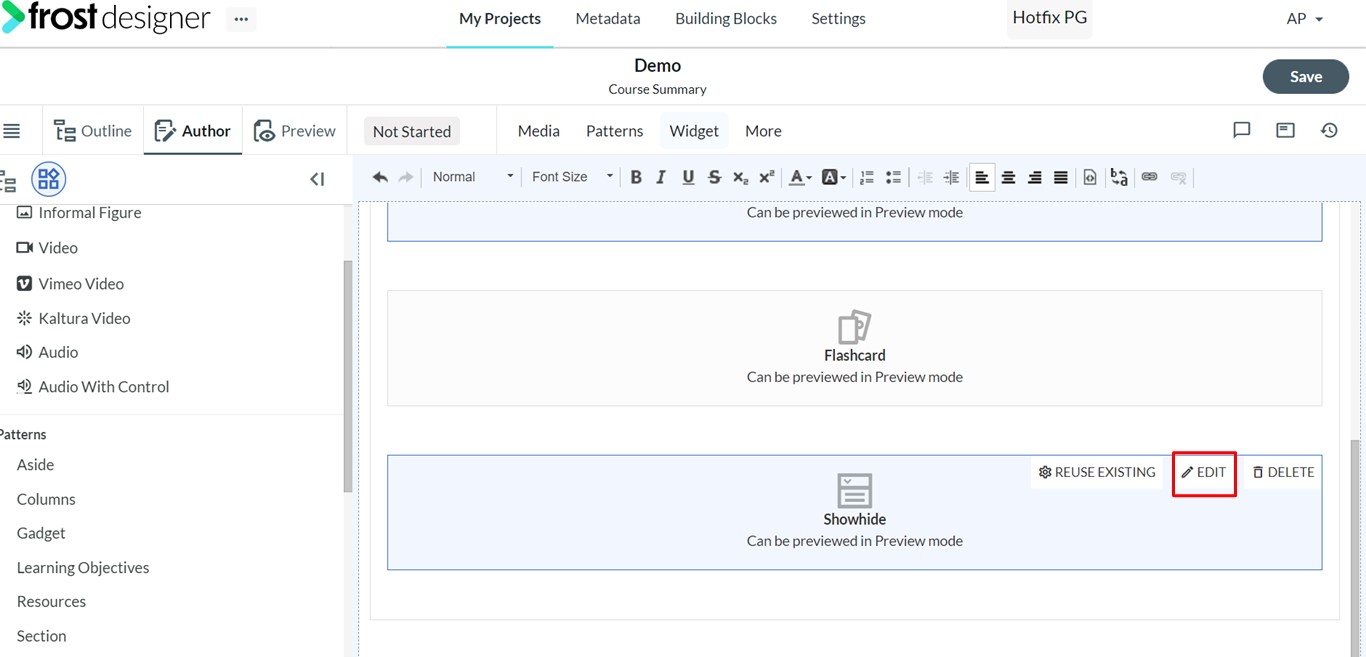Screen dimensions: 1366x657
Task: Align text left
Action: [982, 177]
